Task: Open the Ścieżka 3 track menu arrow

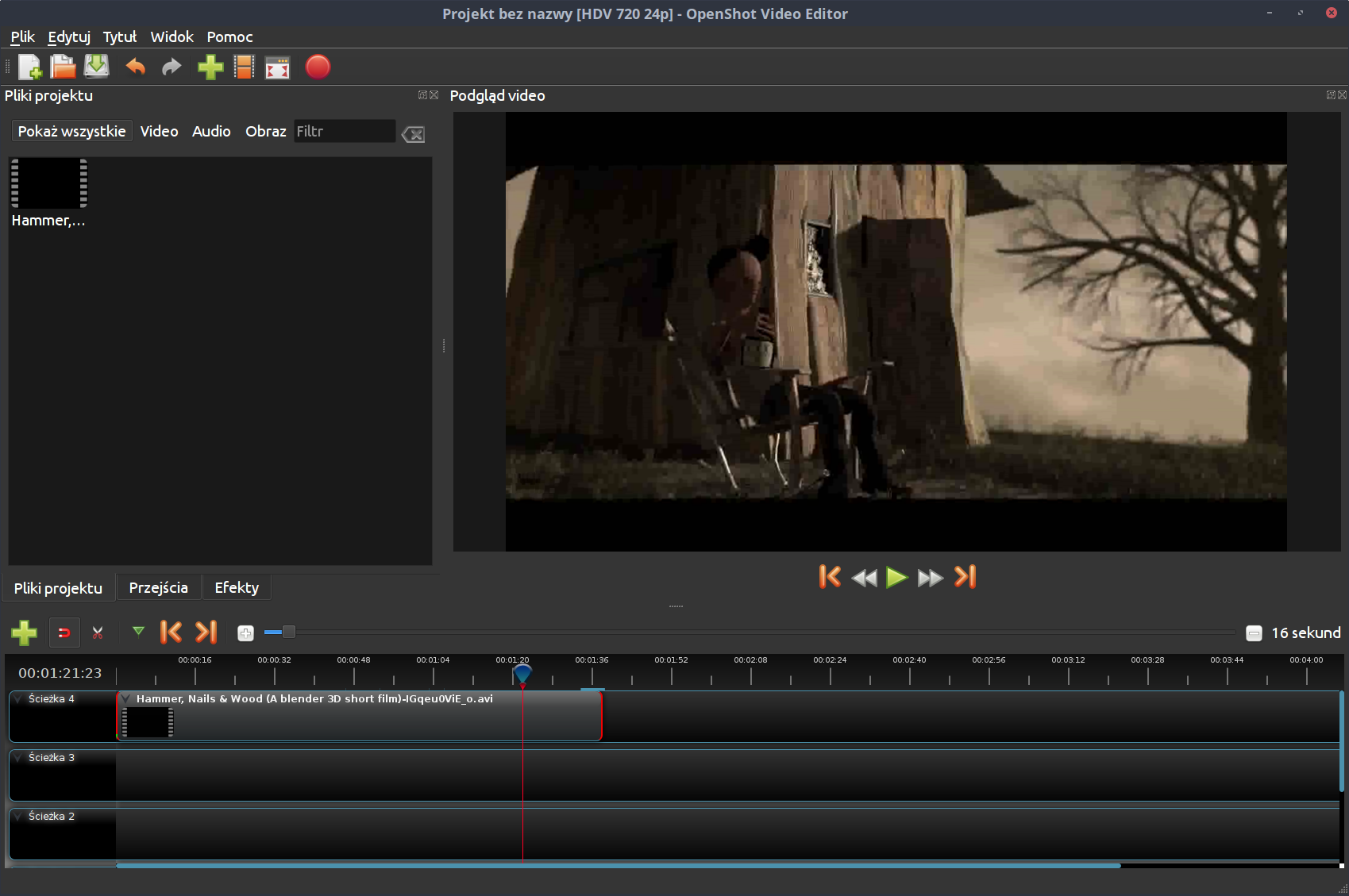Action: [17, 758]
